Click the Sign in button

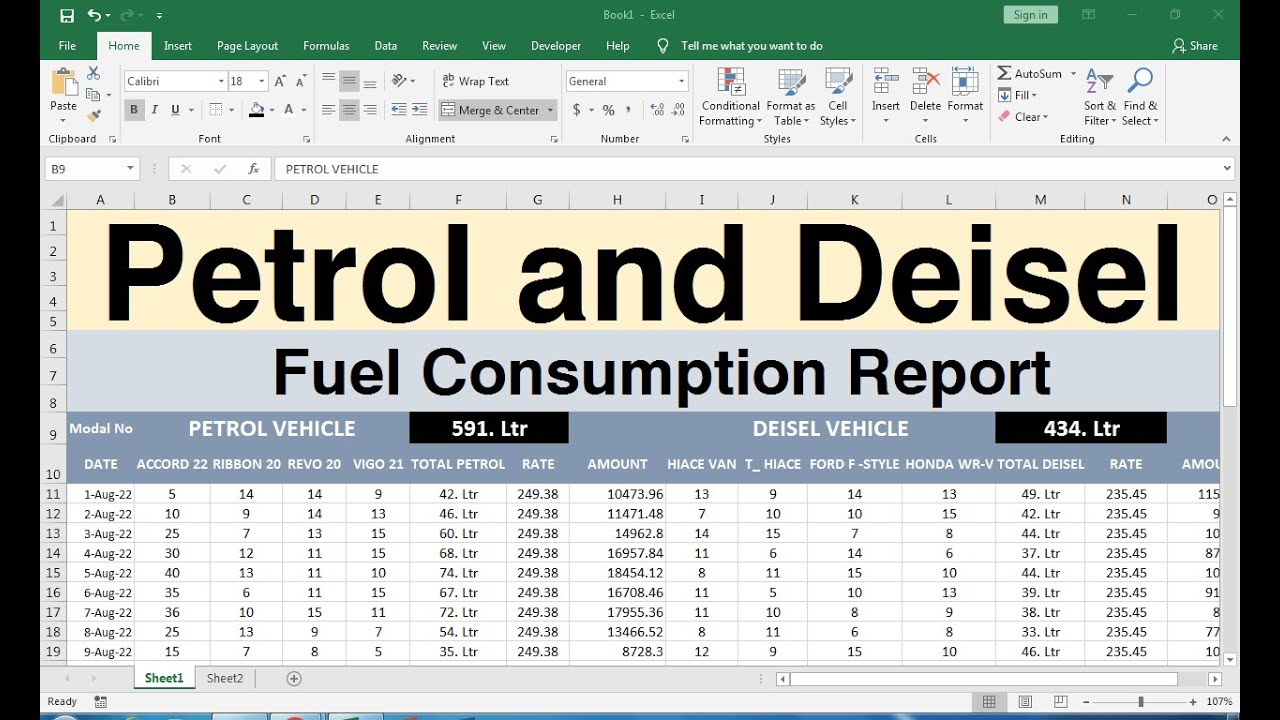tap(1030, 15)
